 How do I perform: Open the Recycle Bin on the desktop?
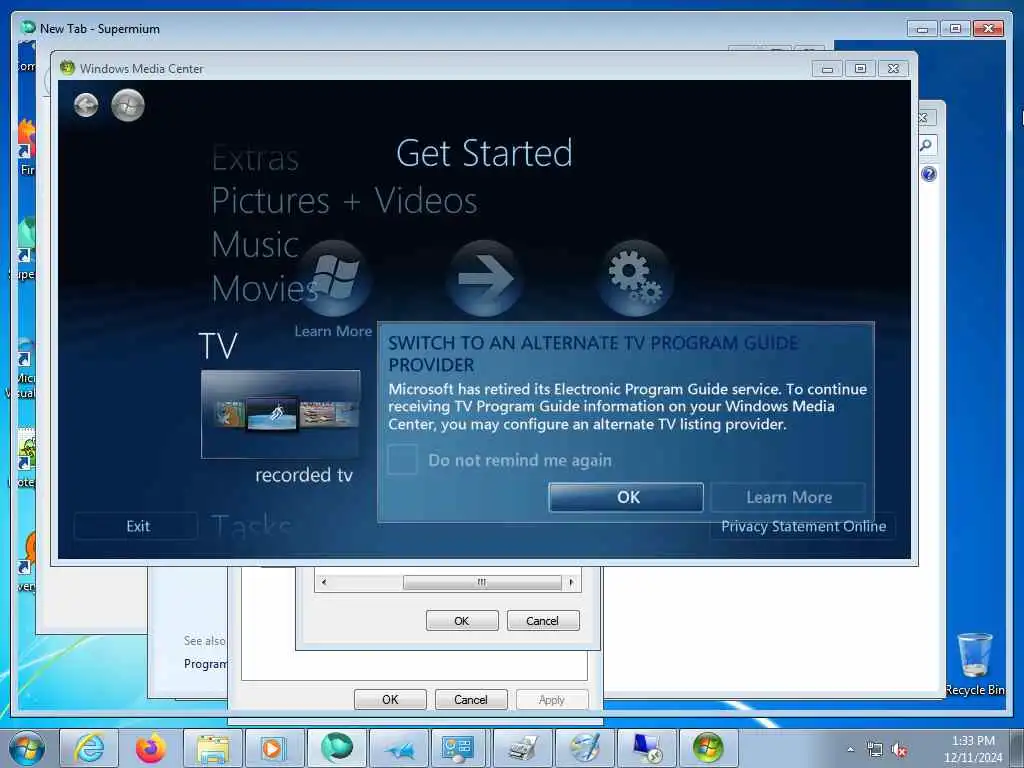pos(975,664)
